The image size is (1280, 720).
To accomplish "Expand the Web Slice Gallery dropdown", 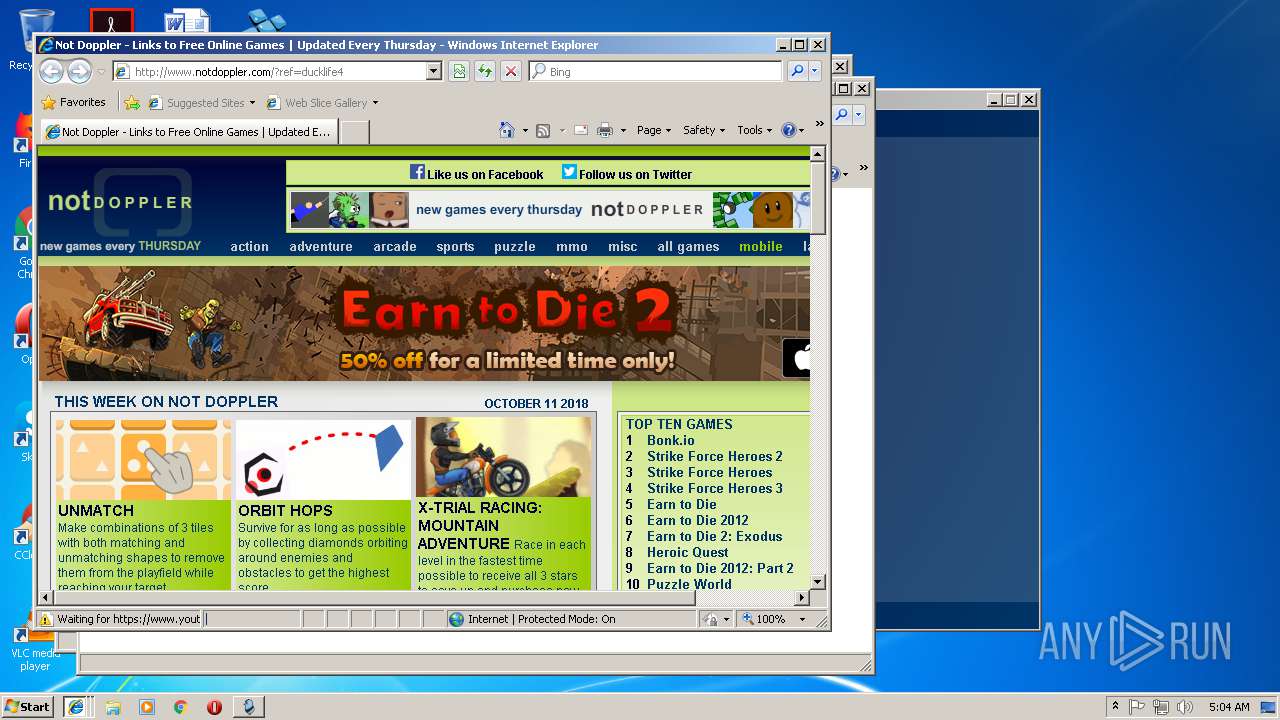I will [x=375, y=102].
